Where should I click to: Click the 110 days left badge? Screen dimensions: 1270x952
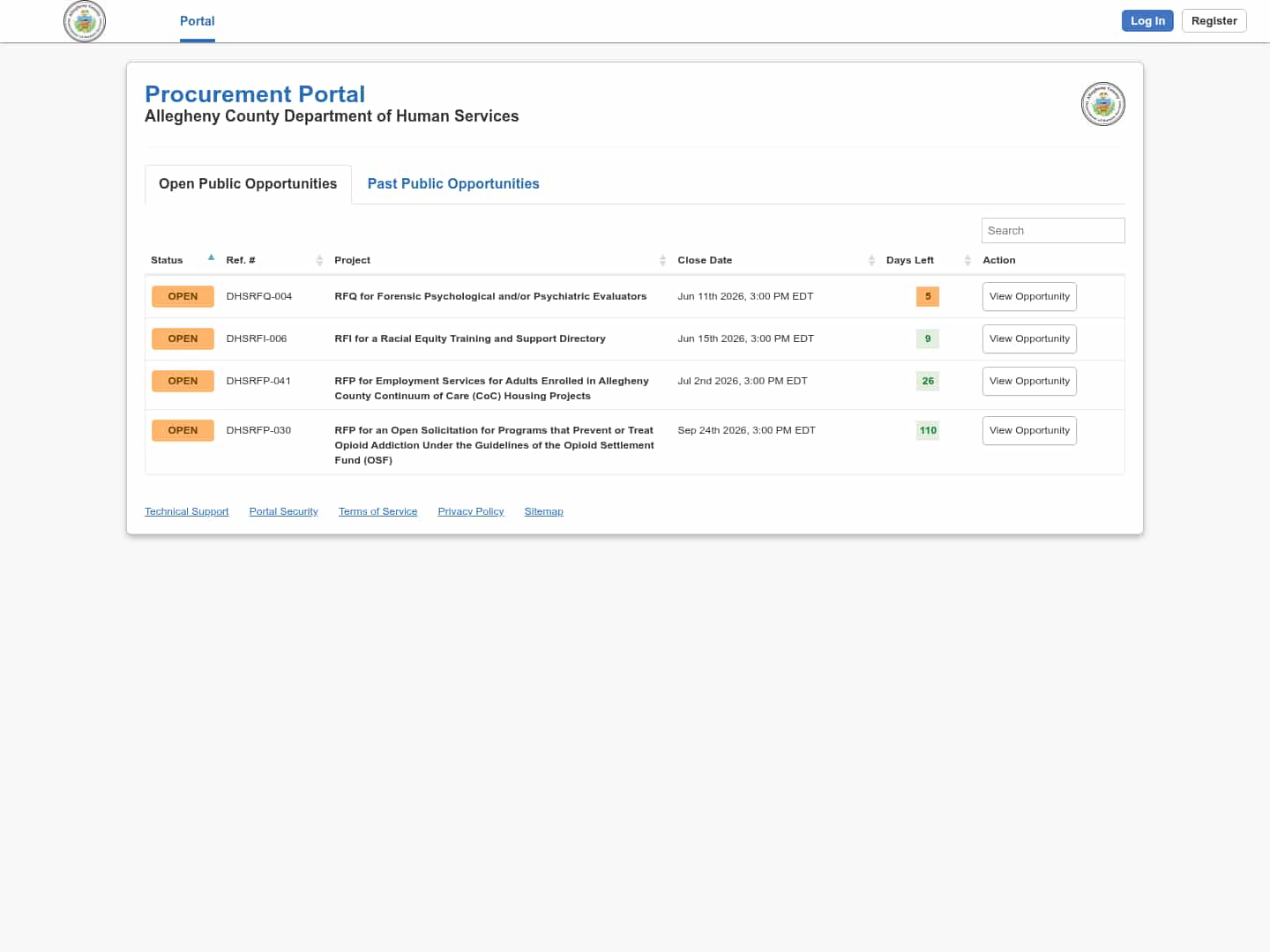click(x=928, y=430)
